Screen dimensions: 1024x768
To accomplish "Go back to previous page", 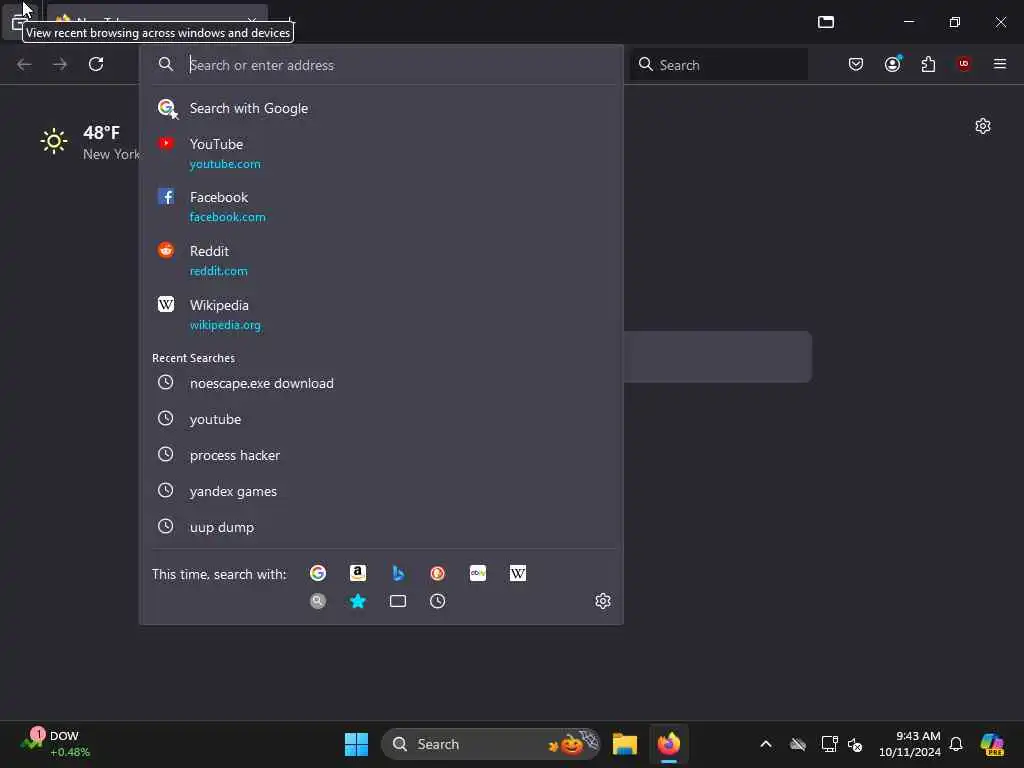I will 24,64.
